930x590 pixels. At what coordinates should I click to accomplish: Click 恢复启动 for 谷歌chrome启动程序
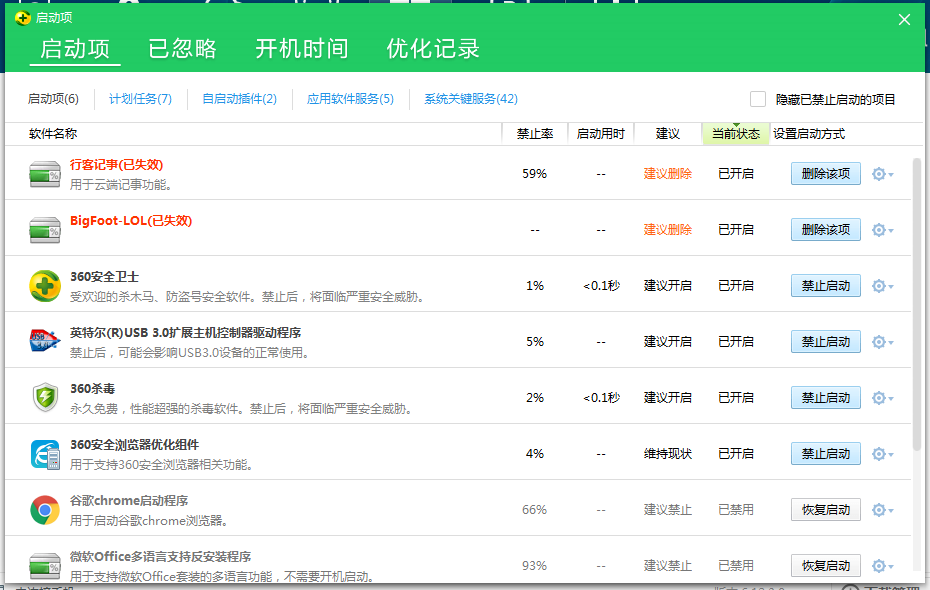pos(825,509)
